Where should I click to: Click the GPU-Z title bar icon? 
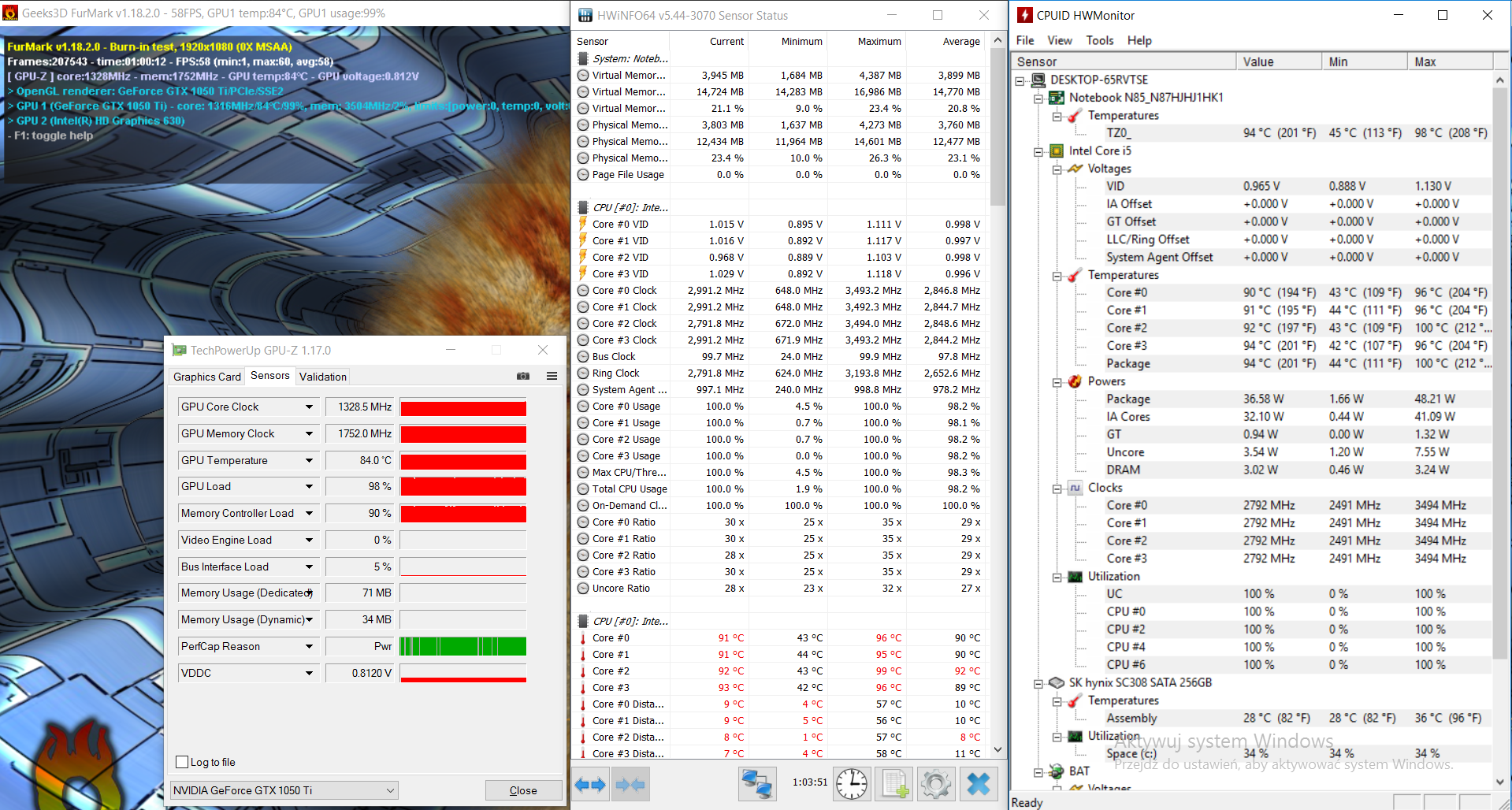point(180,350)
